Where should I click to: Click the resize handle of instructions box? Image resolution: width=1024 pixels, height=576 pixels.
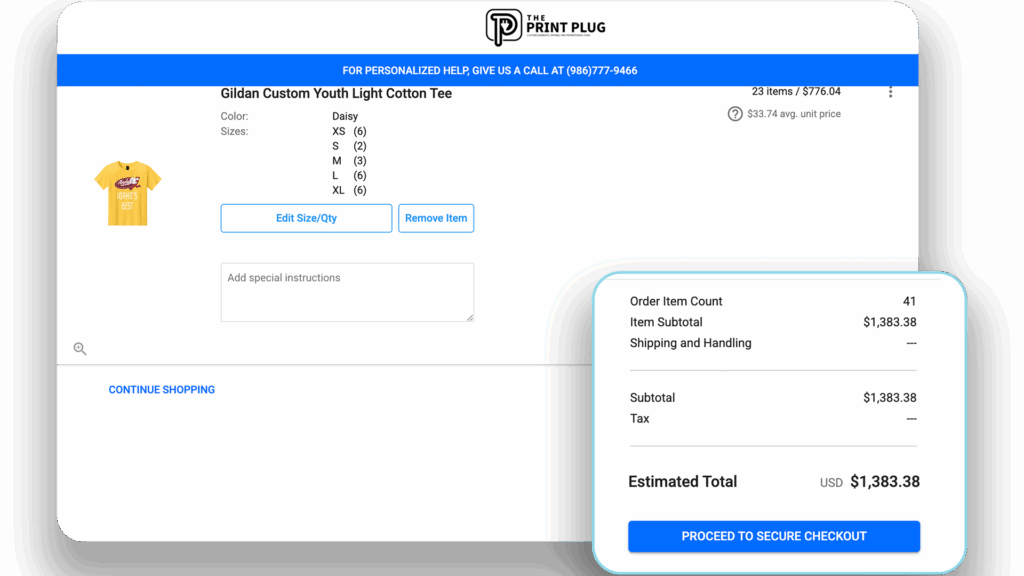coord(468,317)
